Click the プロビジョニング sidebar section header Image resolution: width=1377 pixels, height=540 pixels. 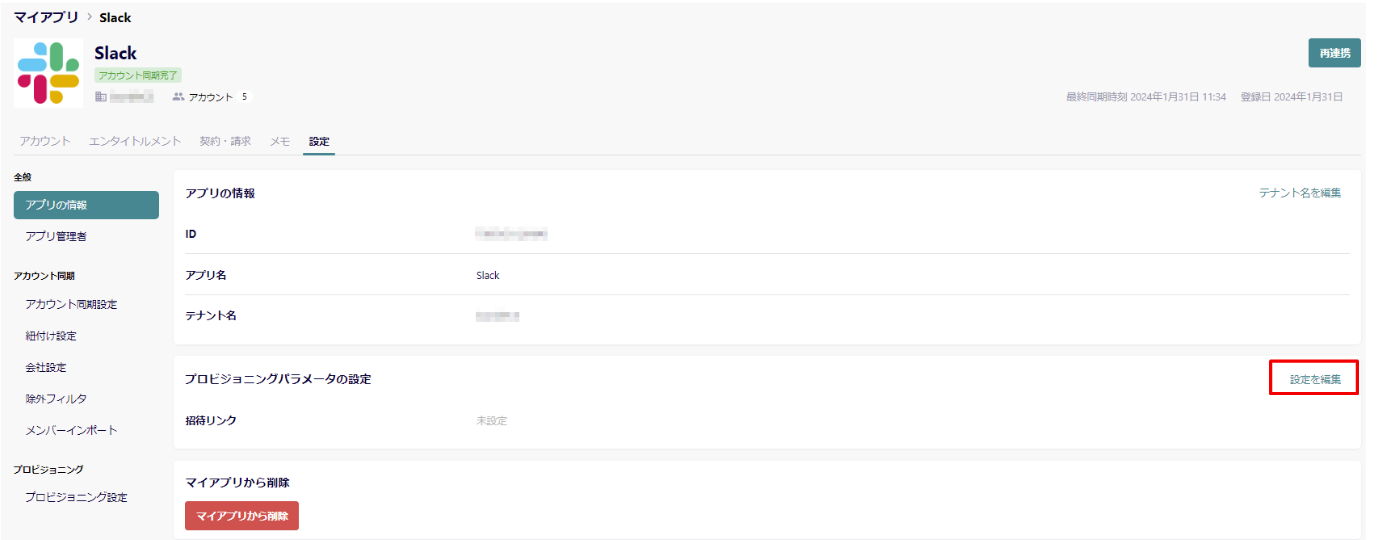[48, 469]
